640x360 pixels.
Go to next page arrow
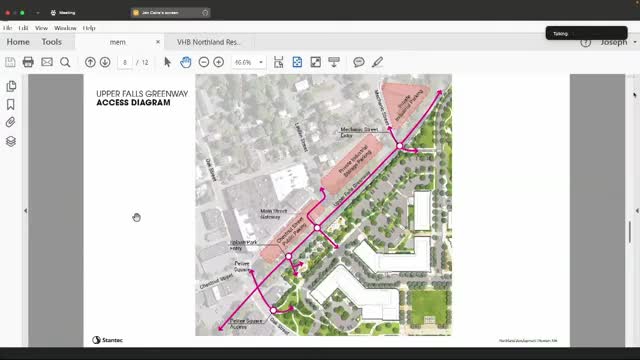(x=105, y=62)
